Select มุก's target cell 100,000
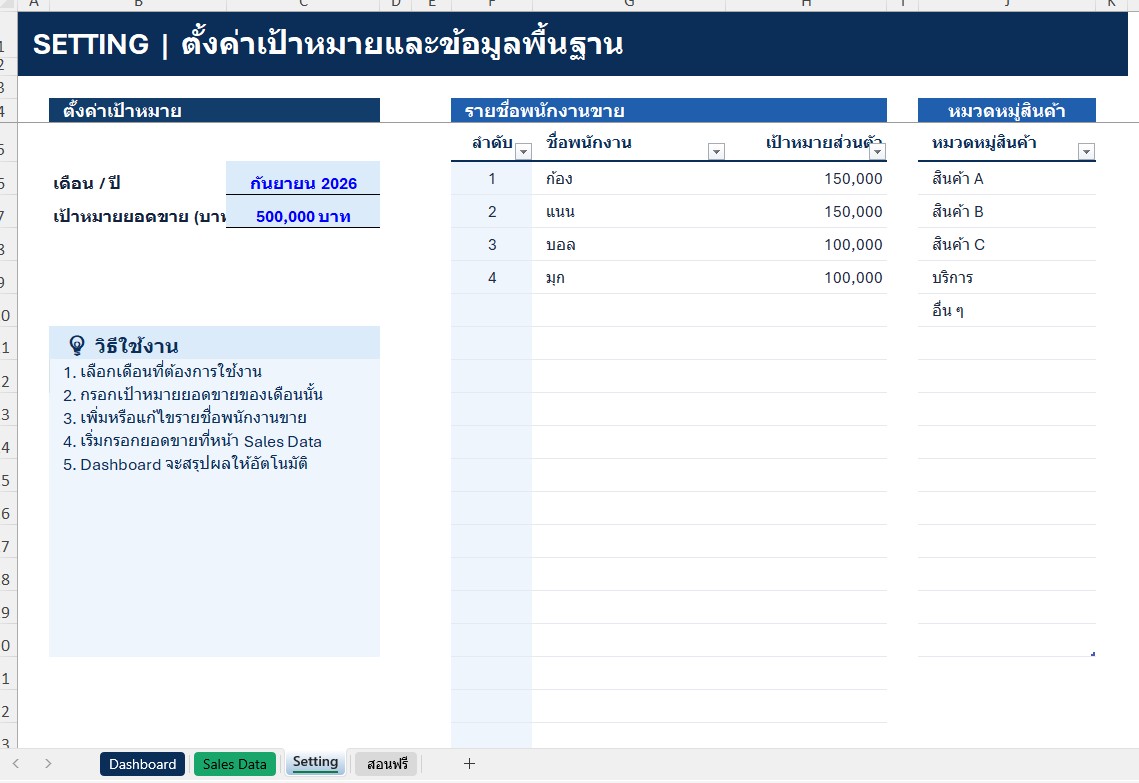 click(806, 277)
